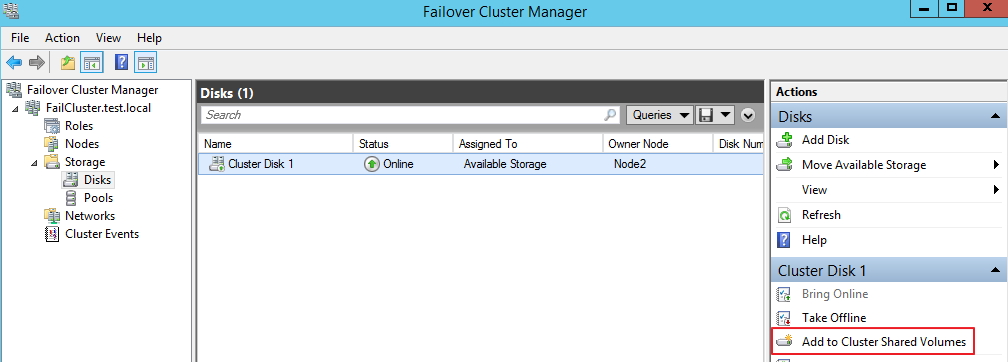Select the Networks tree item label

click(90, 216)
